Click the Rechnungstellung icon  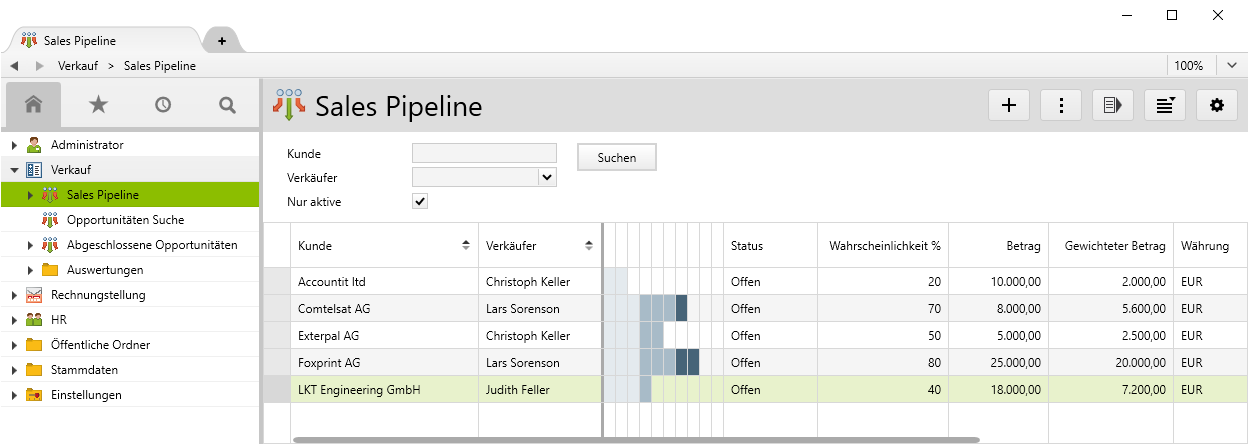(x=34, y=295)
